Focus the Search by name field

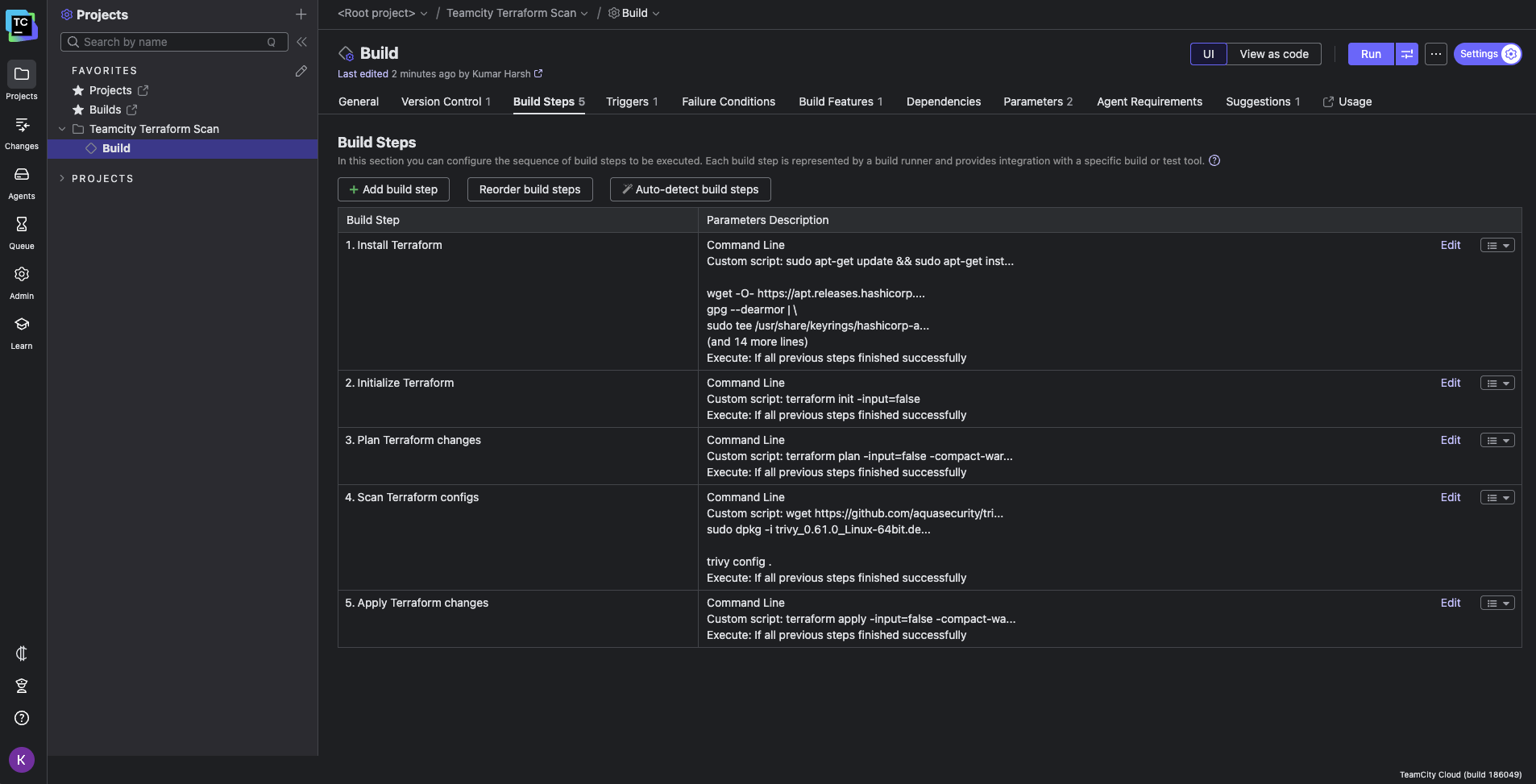tap(174, 42)
